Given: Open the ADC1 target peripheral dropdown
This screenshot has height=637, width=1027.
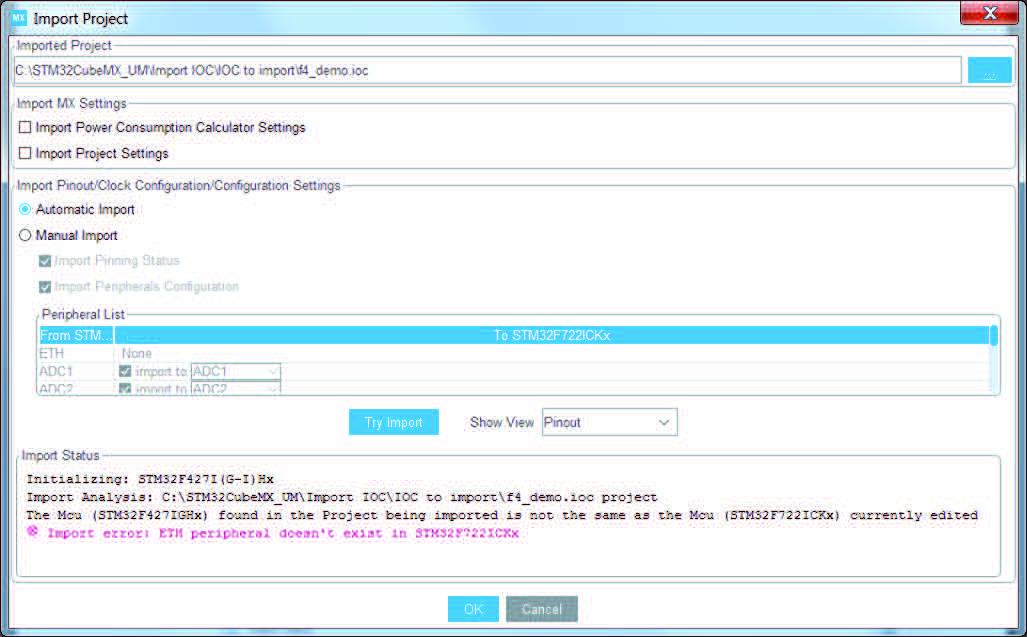Looking at the screenshot, I should (236, 371).
